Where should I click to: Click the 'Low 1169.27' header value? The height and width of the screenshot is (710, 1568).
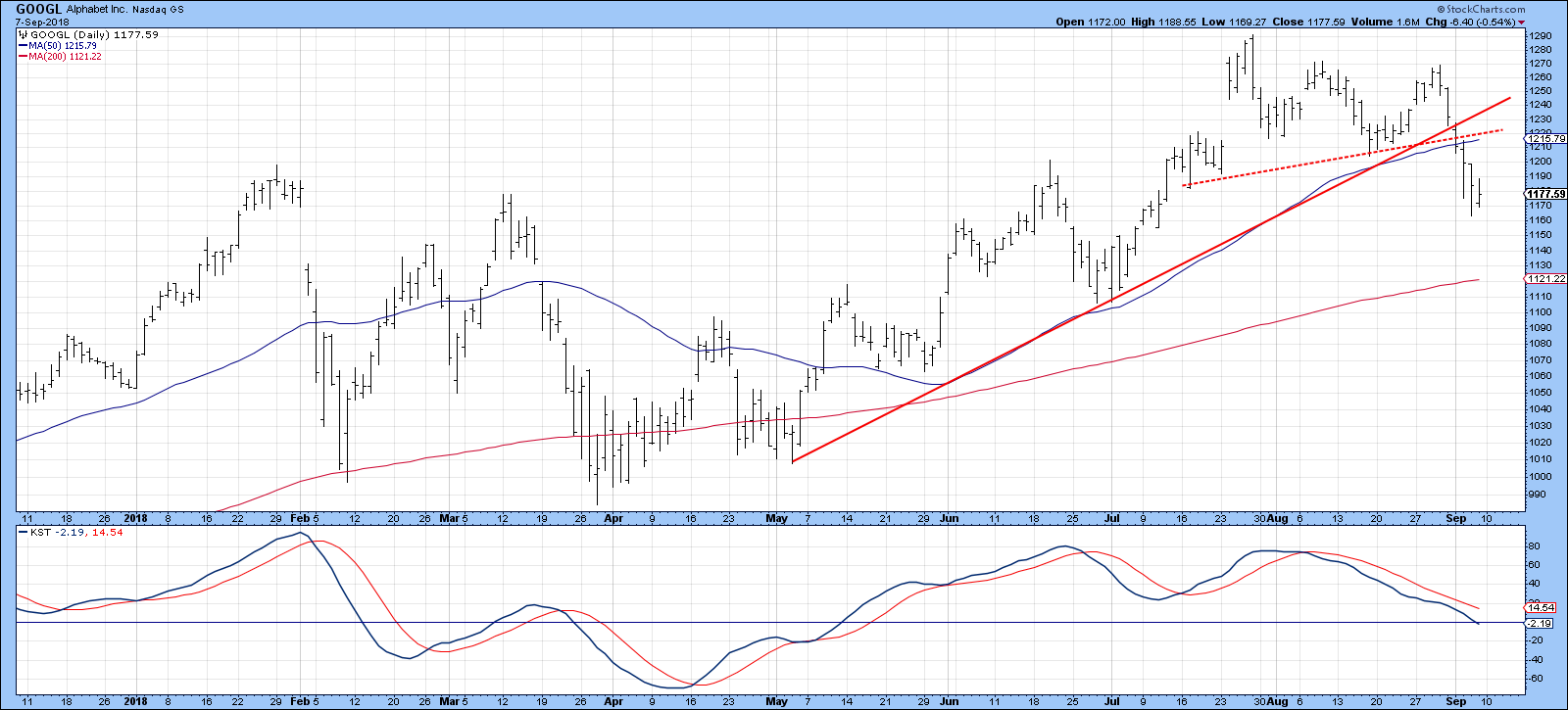pyautogui.click(x=1233, y=22)
